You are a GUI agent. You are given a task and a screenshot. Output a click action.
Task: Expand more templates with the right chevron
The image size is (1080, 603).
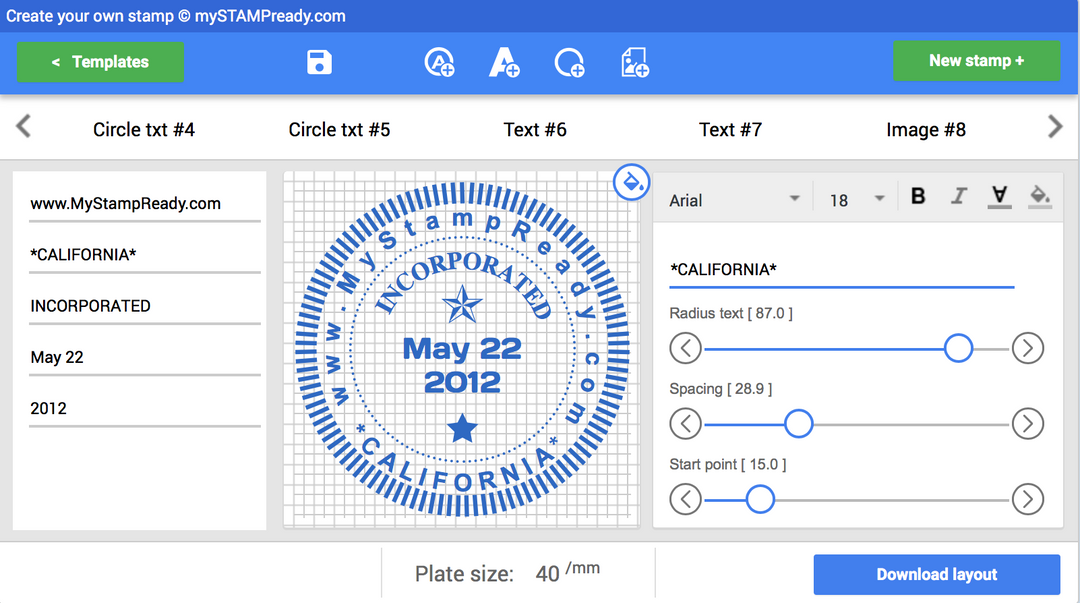(x=1055, y=127)
